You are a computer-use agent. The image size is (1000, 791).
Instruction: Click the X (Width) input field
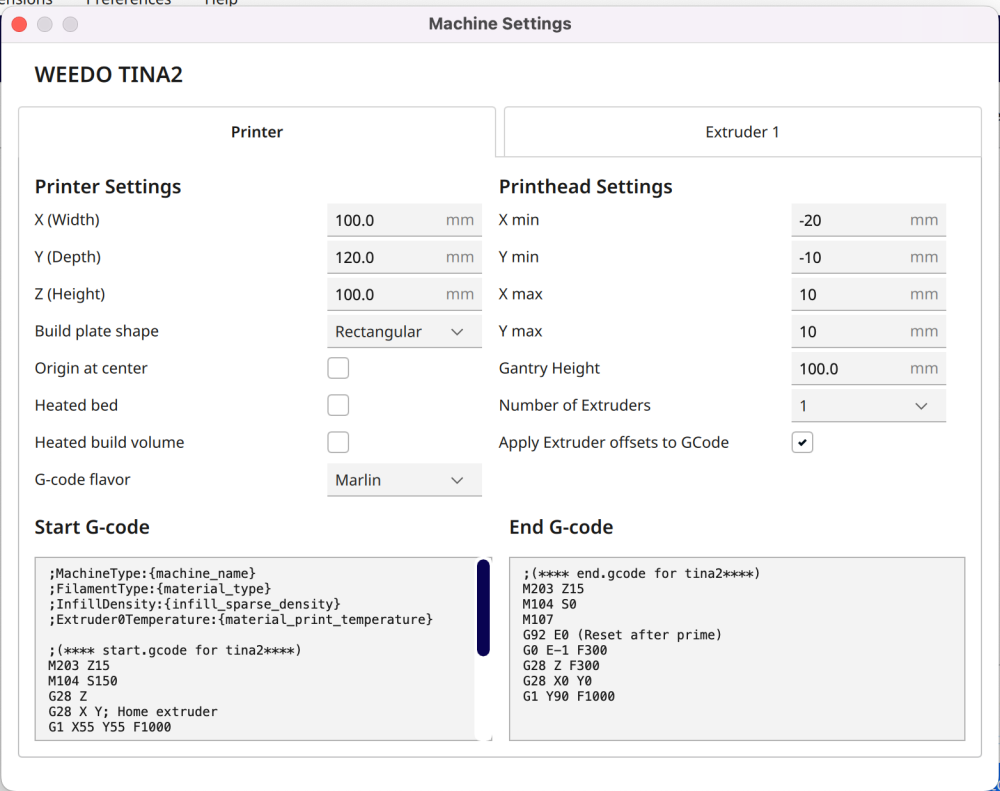(404, 221)
